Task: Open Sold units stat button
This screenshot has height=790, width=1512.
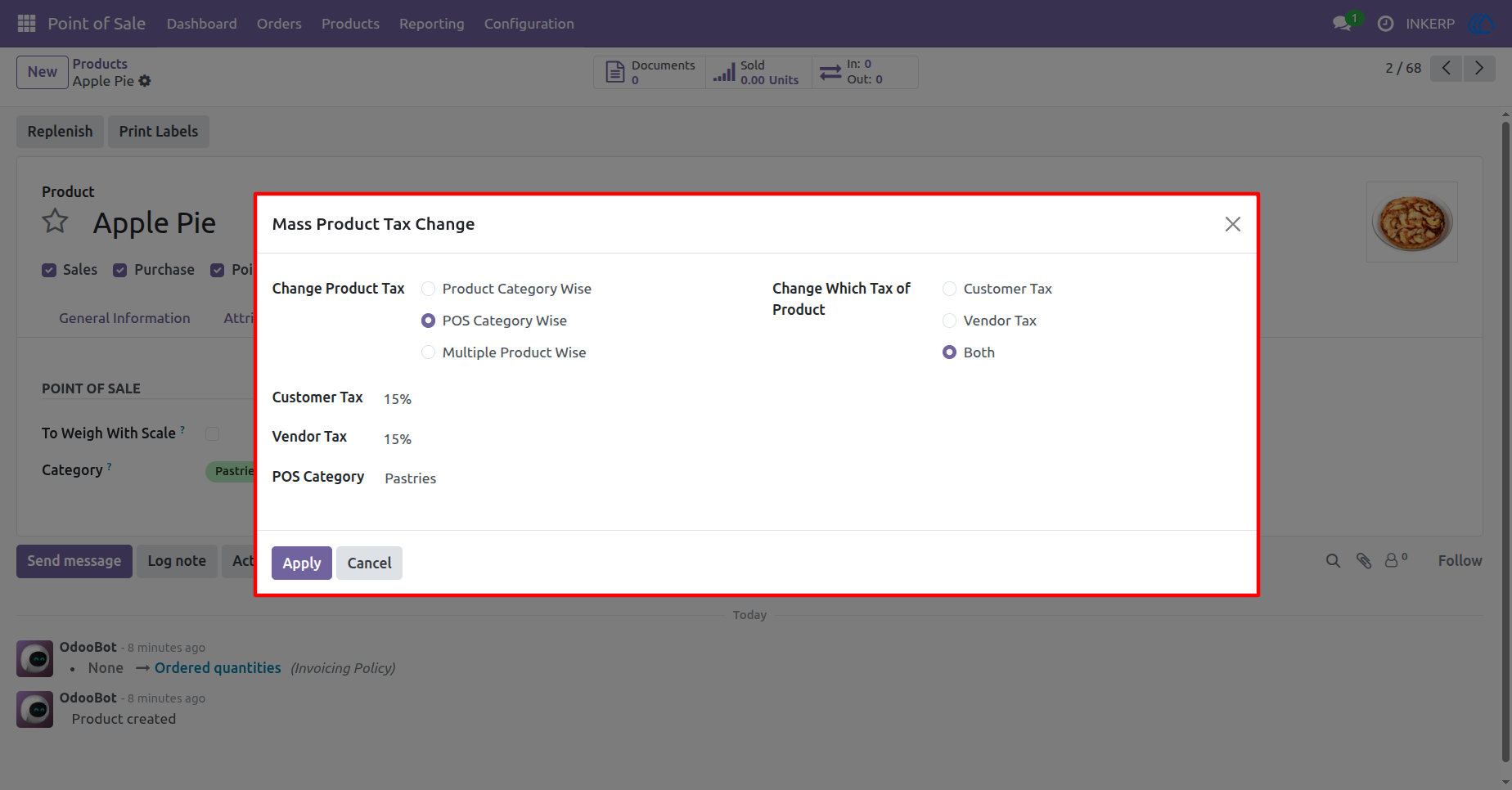Action: pyautogui.click(x=758, y=72)
